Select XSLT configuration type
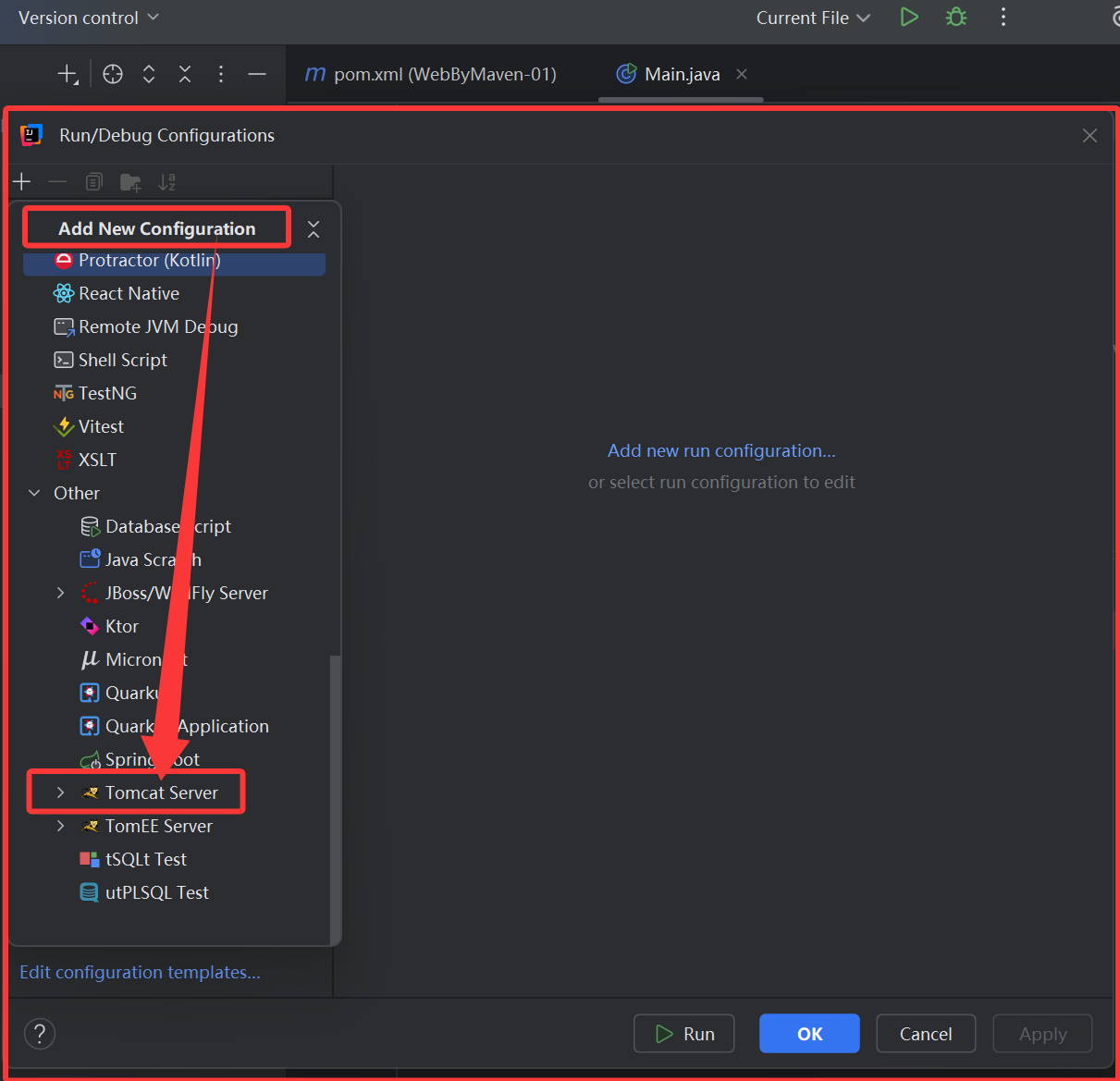 (174, 460)
